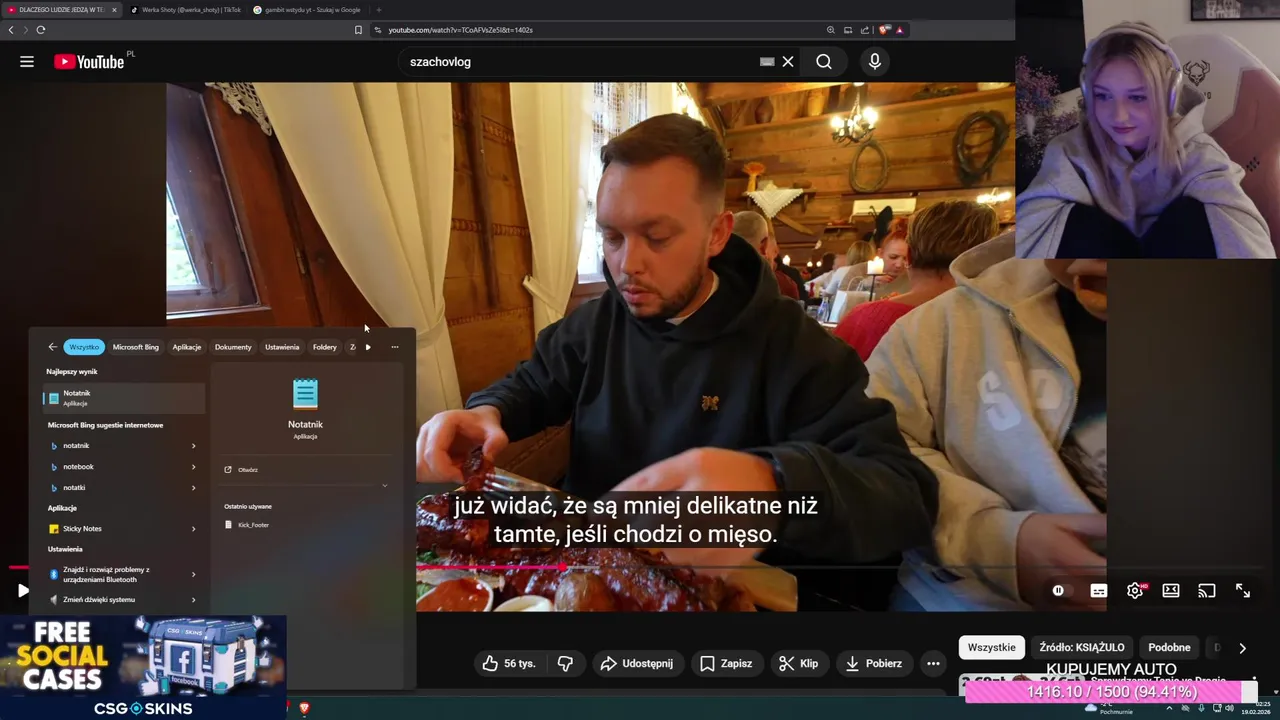Screen dimensions: 1280x720
Task: Expand Bluetooth troubleshooting result arrow
Action: coord(193,575)
